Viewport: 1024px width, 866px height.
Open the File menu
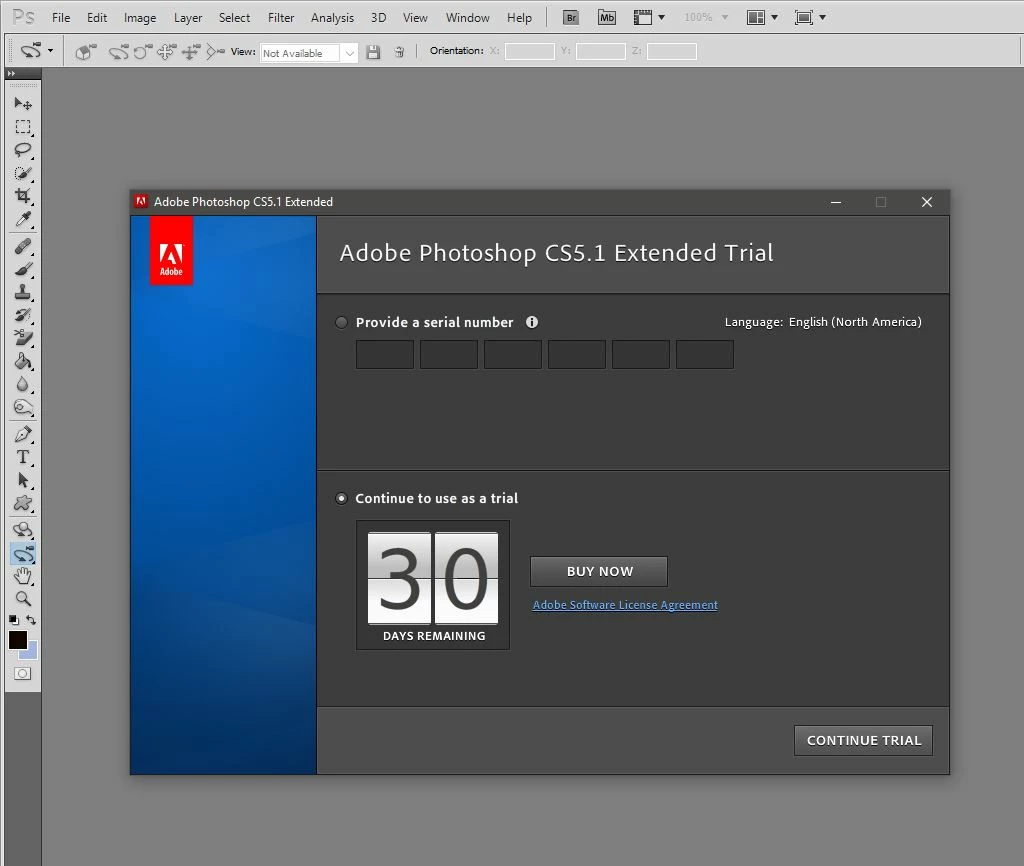(61, 18)
